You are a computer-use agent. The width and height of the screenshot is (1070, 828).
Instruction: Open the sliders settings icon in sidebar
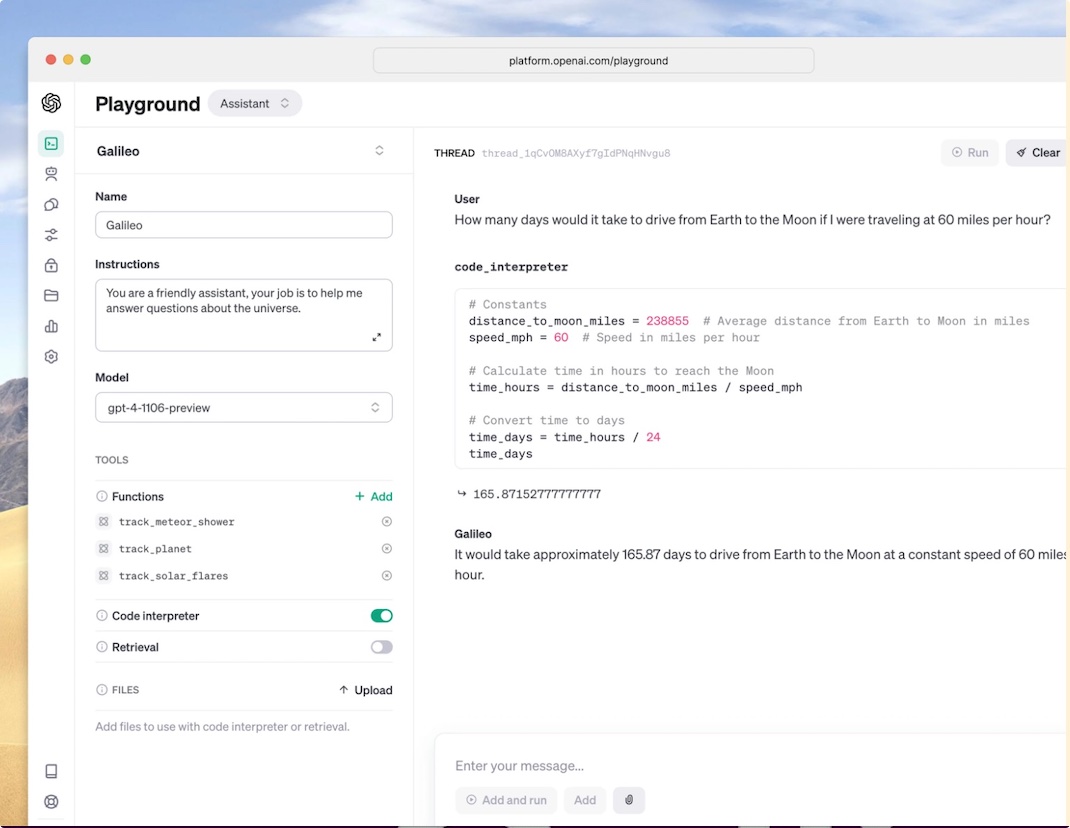coord(51,235)
